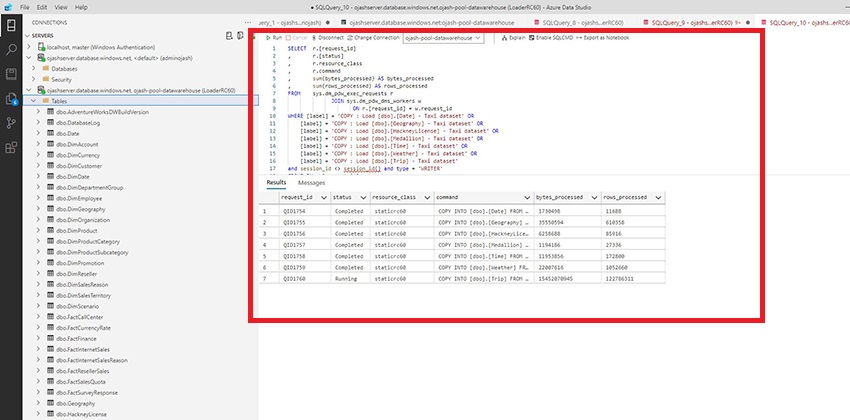Switch to the SQLQuery_9 tab

pos(697,23)
